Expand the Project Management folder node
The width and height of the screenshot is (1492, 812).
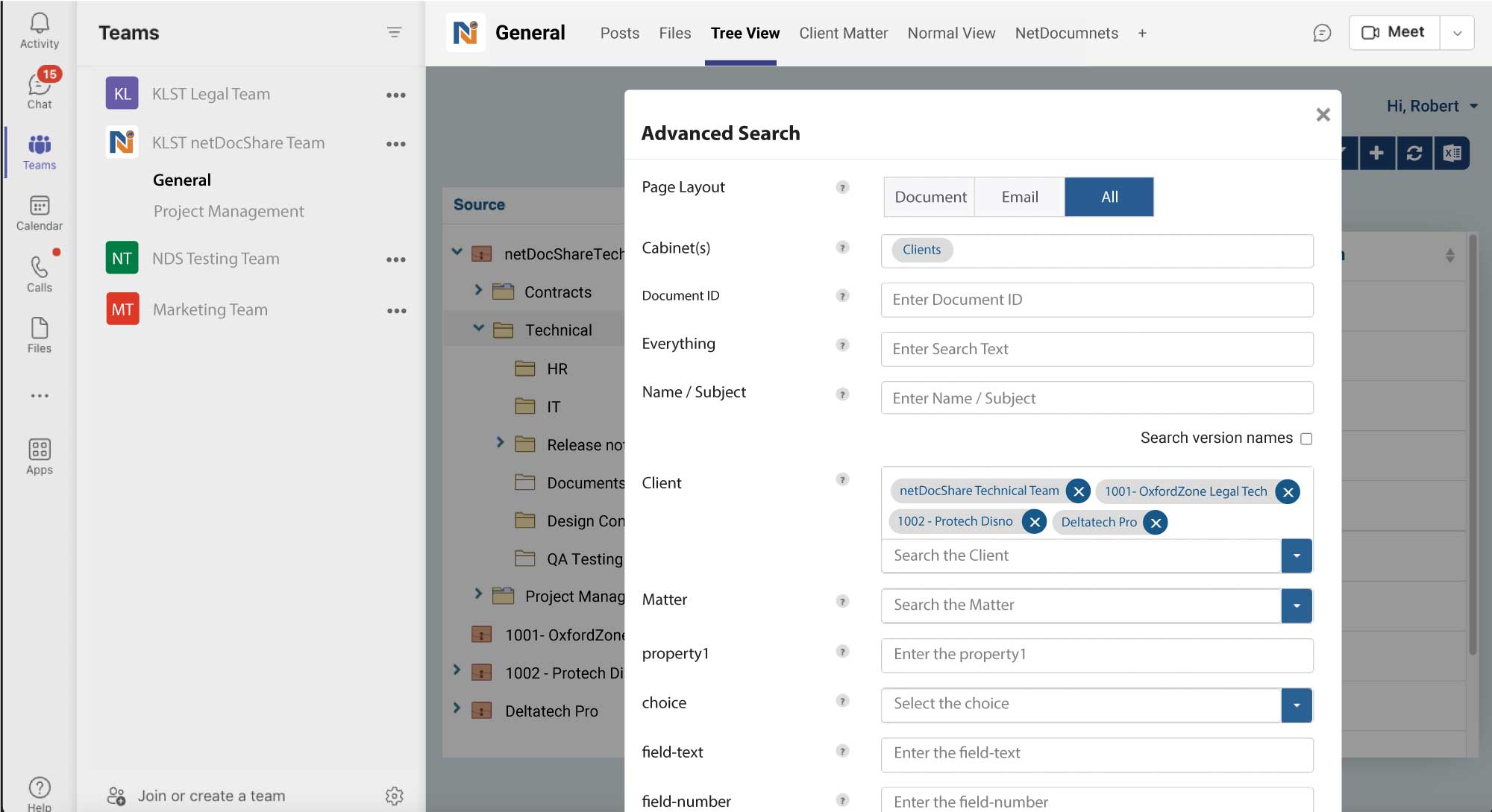[x=478, y=594]
